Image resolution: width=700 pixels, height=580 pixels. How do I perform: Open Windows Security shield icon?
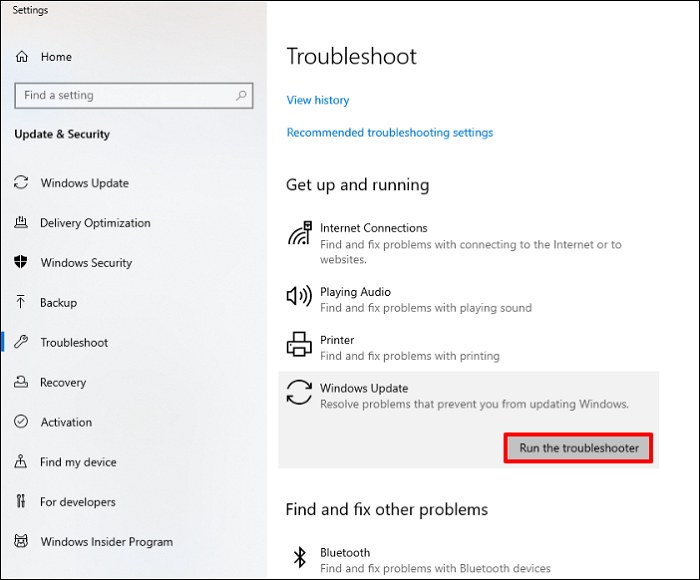pos(21,263)
